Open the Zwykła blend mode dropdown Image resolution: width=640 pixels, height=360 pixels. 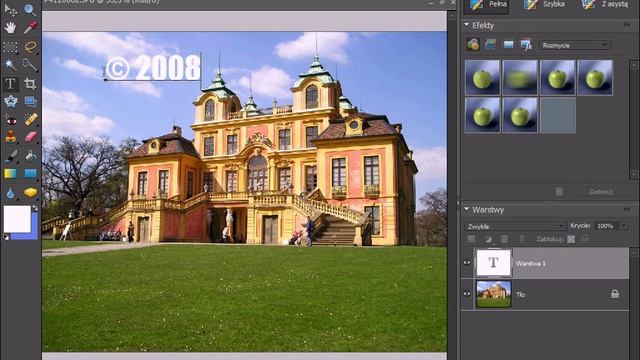(x=516, y=226)
